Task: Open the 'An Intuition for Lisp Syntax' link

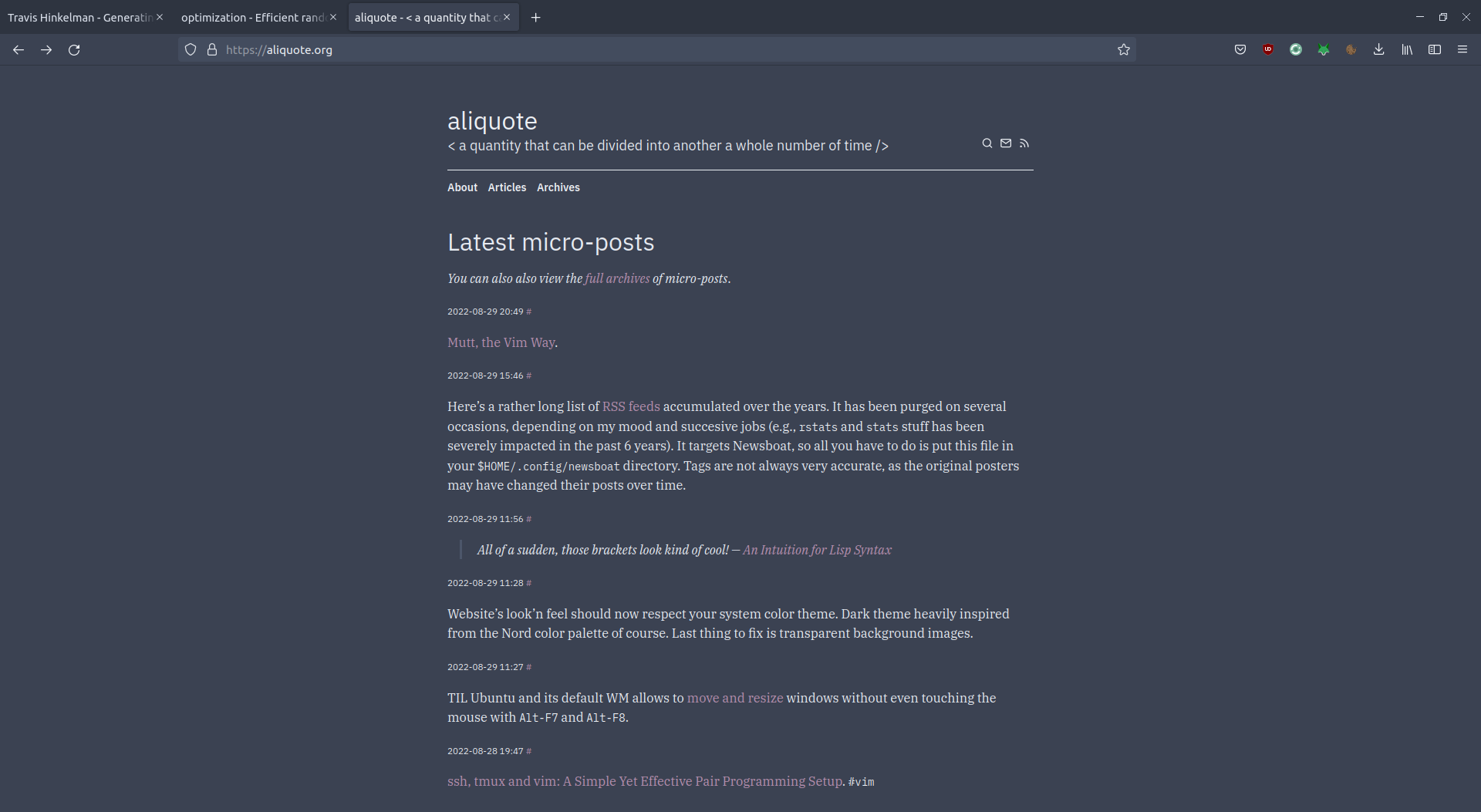Action: 817,550
